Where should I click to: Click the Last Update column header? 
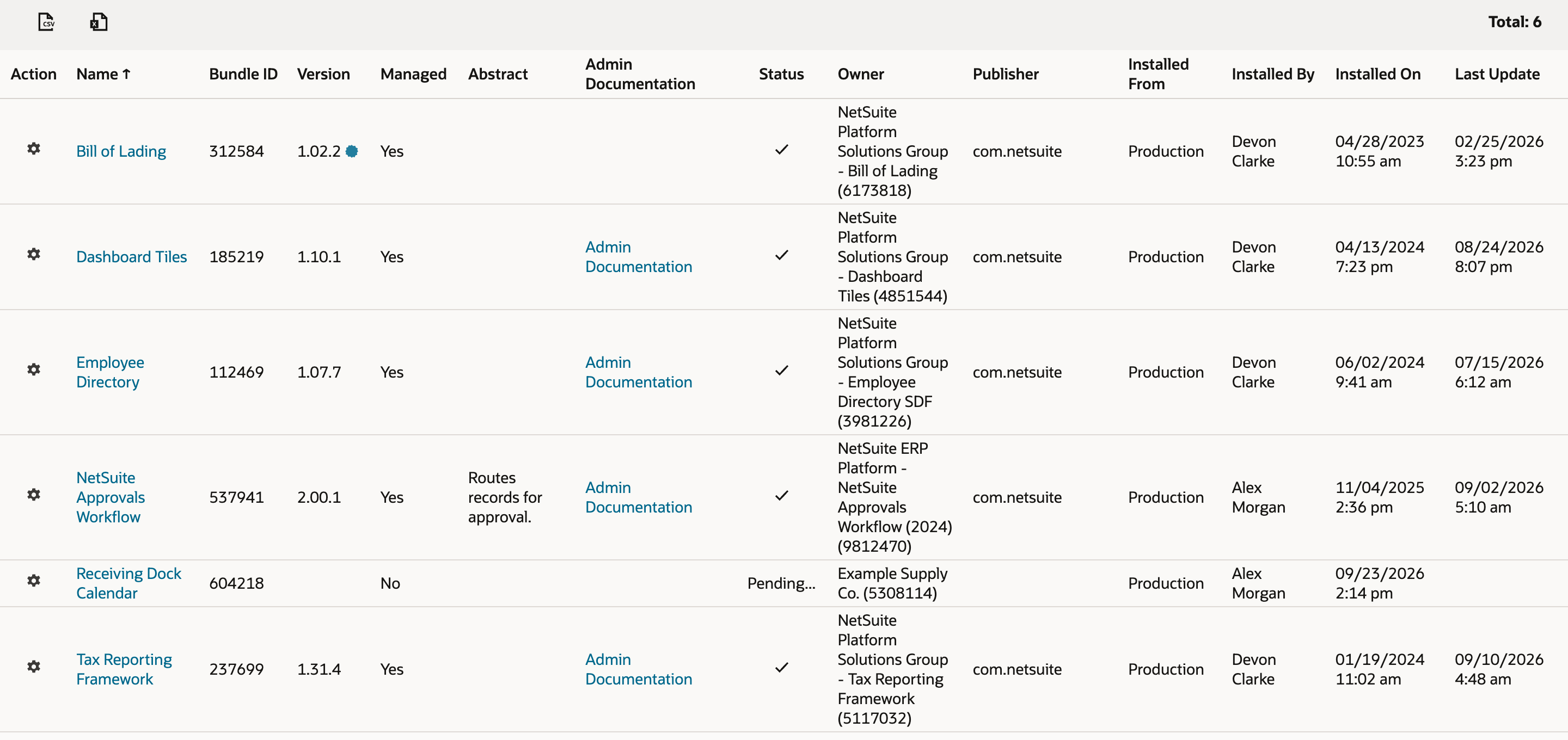[x=1497, y=74]
